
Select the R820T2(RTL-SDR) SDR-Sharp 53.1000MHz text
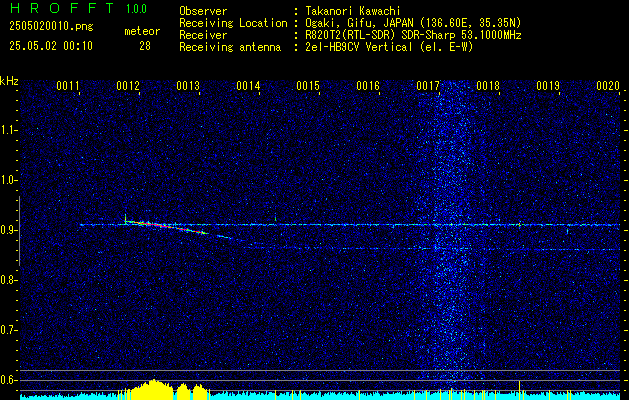click(x=413, y=35)
